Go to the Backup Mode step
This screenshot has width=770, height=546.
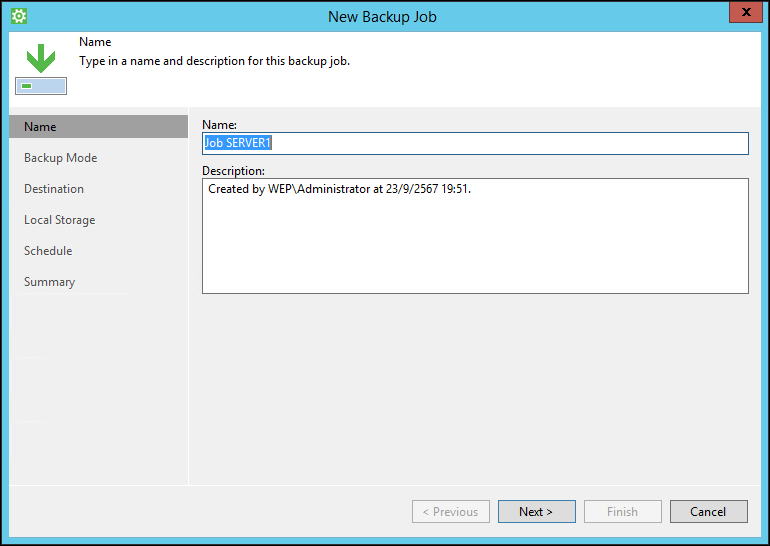60,158
